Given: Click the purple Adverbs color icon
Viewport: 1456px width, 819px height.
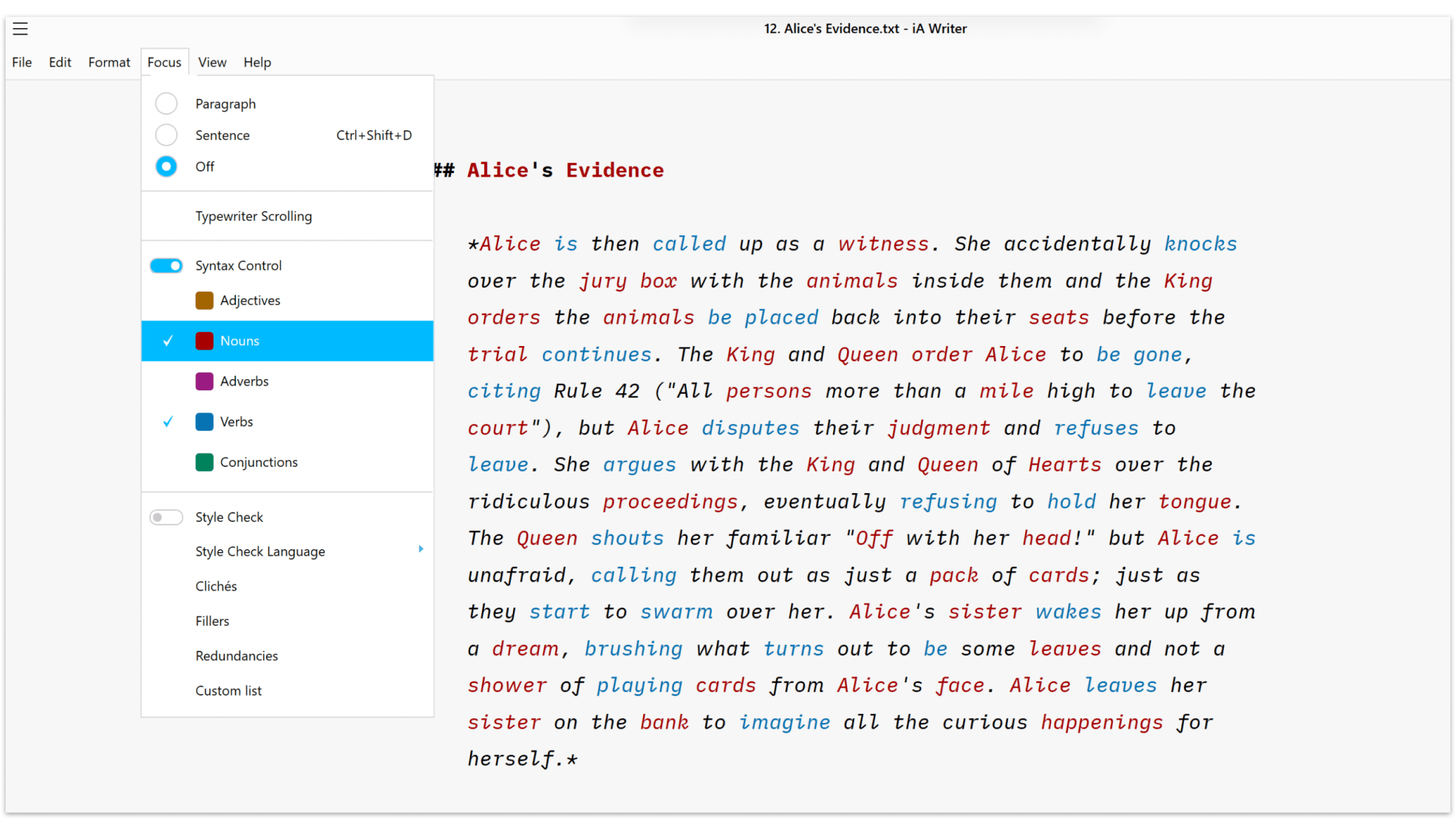Looking at the screenshot, I should click(204, 381).
